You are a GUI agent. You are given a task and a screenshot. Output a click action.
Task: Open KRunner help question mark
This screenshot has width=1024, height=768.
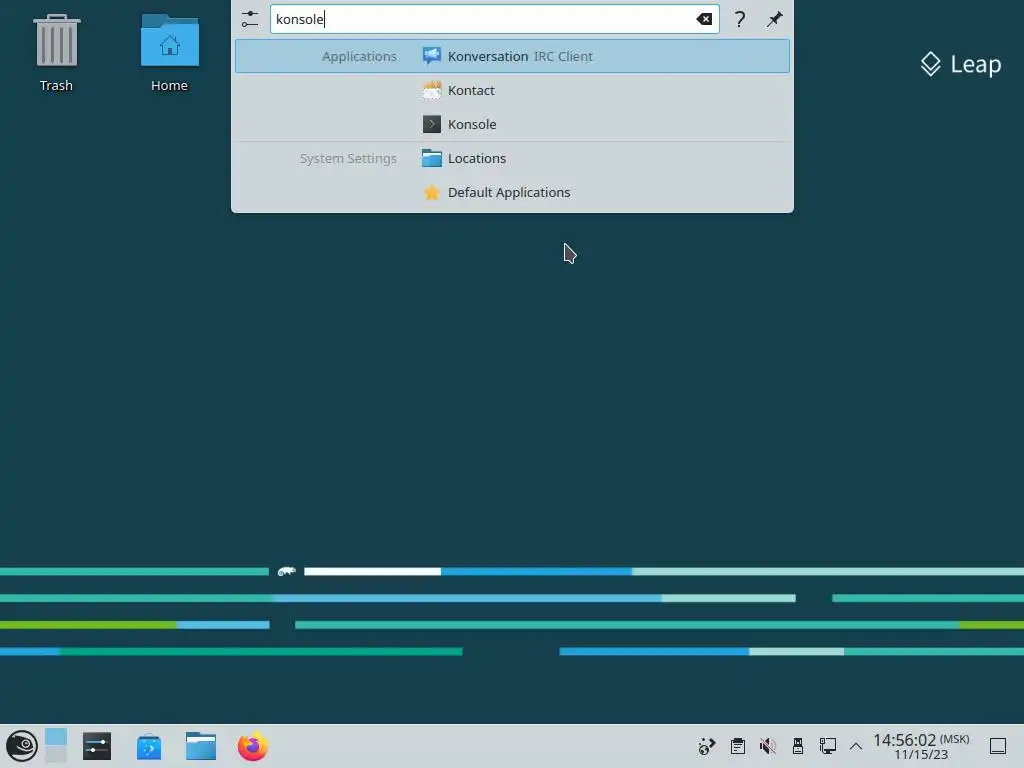coord(739,19)
